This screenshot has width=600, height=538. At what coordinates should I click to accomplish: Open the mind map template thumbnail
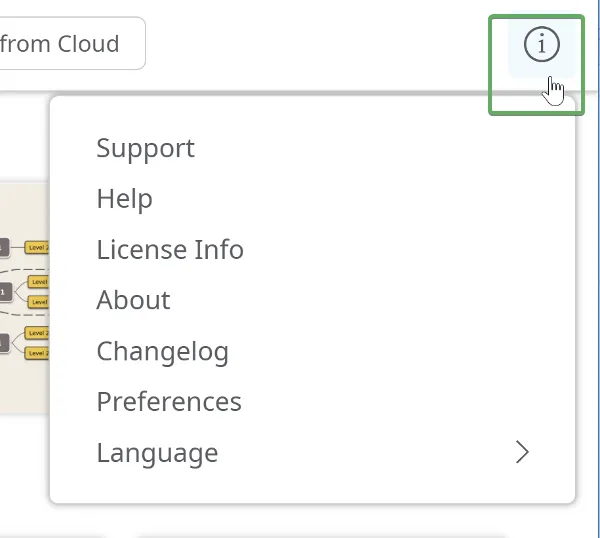click(x=24, y=297)
